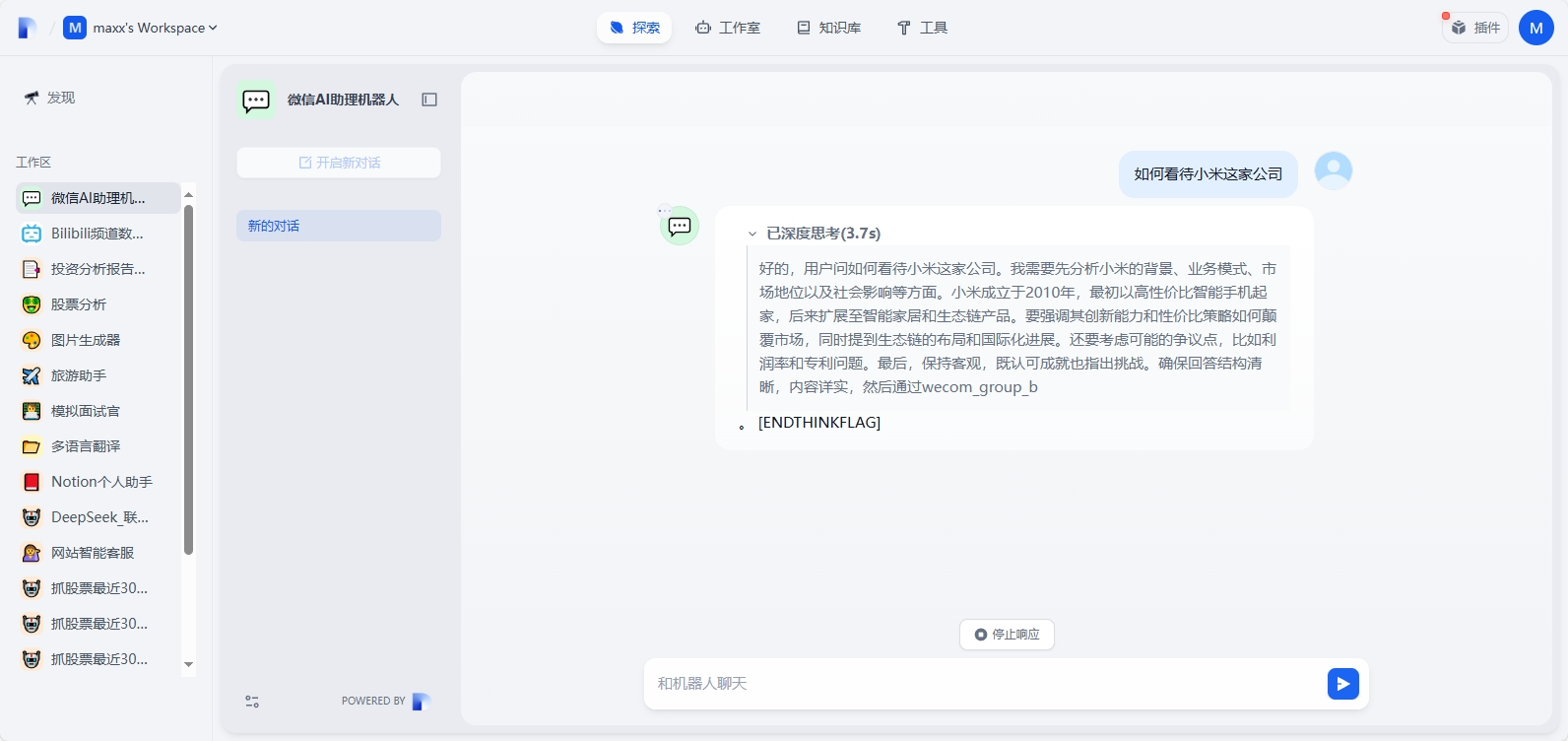Click the DeepSeek_联 bear icon
Viewport: 1568px width, 741px height.
point(32,517)
